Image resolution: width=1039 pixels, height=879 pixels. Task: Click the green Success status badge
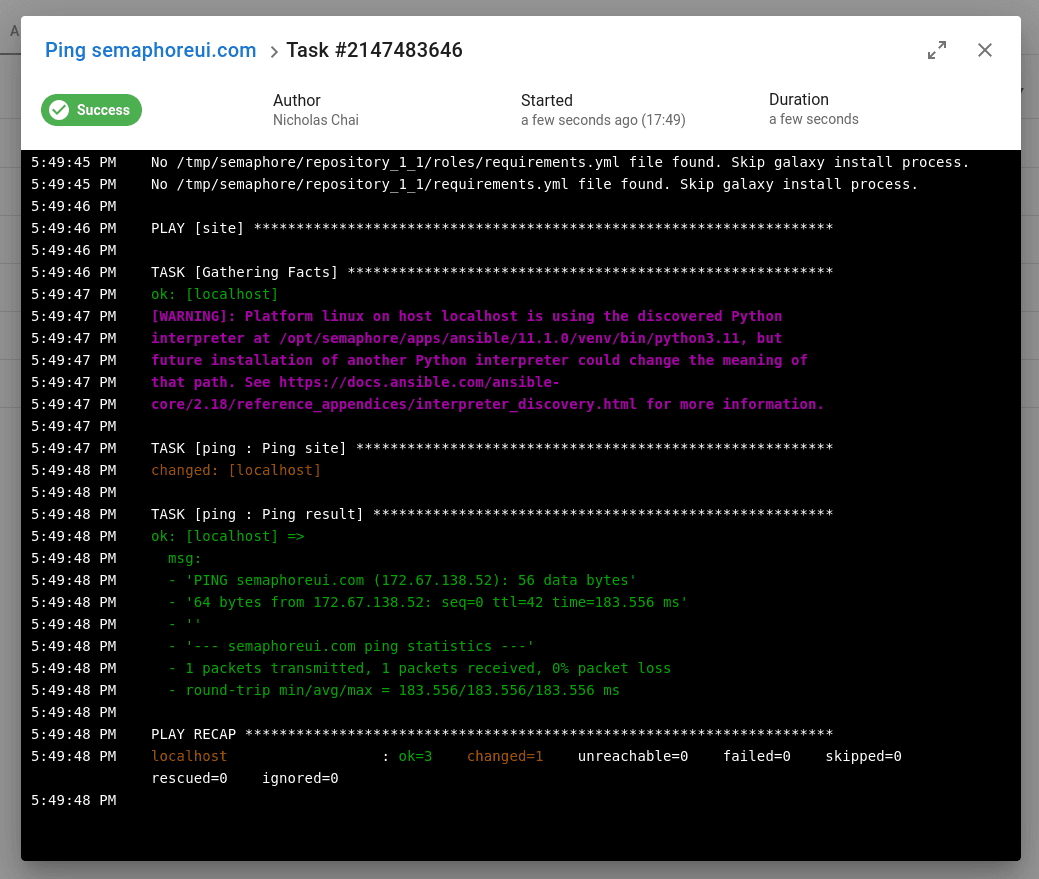click(91, 110)
